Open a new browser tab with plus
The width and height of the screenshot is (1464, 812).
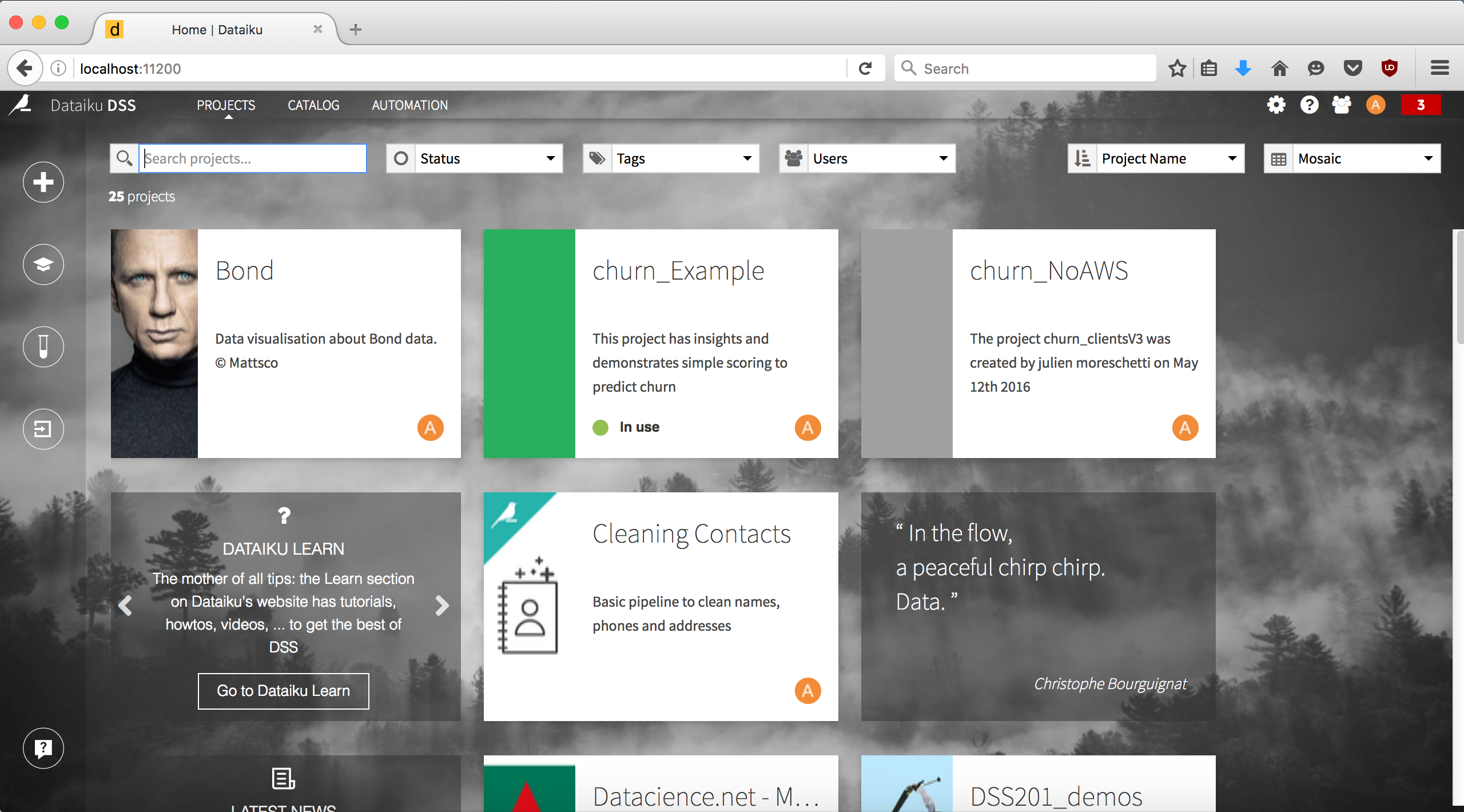click(x=356, y=30)
